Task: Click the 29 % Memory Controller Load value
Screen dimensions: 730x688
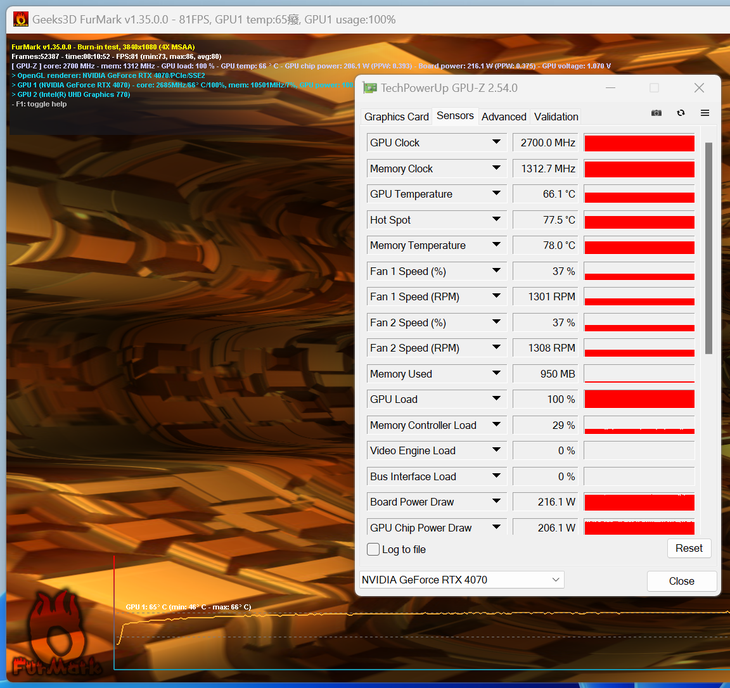Action: click(x=546, y=425)
